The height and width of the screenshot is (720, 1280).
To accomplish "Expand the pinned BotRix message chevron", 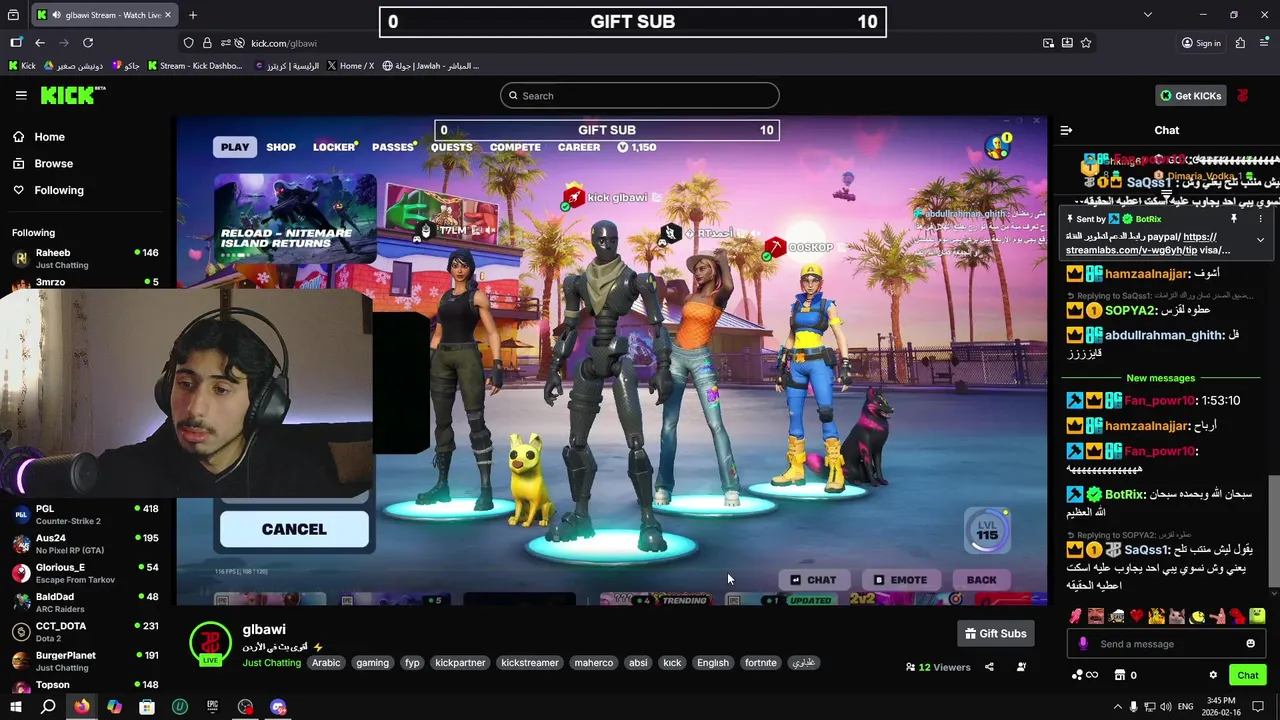I will coord(1260,240).
